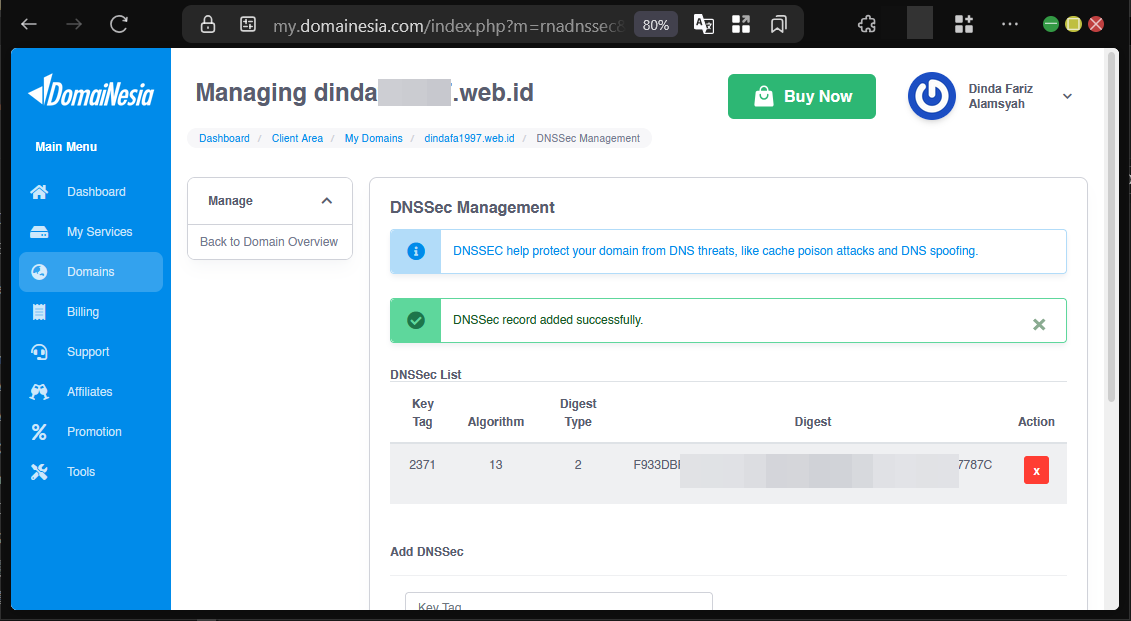Go to My Domains breadcrumb link
The image size is (1131, 621).
click(x=374, y=138)
